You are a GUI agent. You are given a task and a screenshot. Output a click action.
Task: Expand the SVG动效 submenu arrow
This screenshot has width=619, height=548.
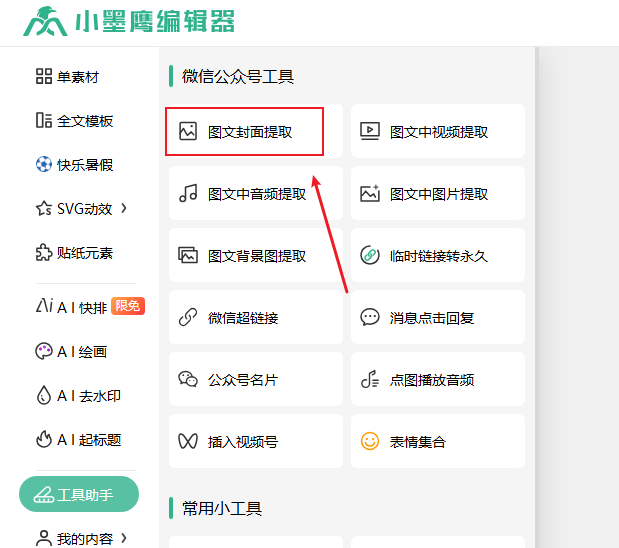124,208
